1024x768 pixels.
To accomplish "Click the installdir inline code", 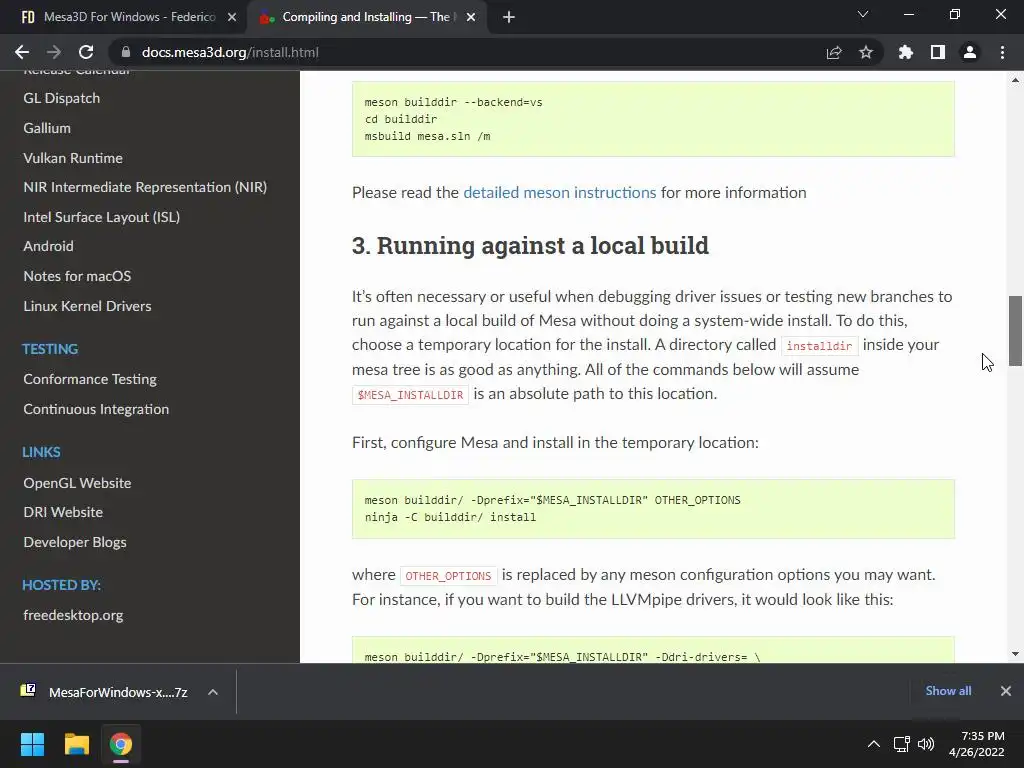I will (x=819, y=345).
